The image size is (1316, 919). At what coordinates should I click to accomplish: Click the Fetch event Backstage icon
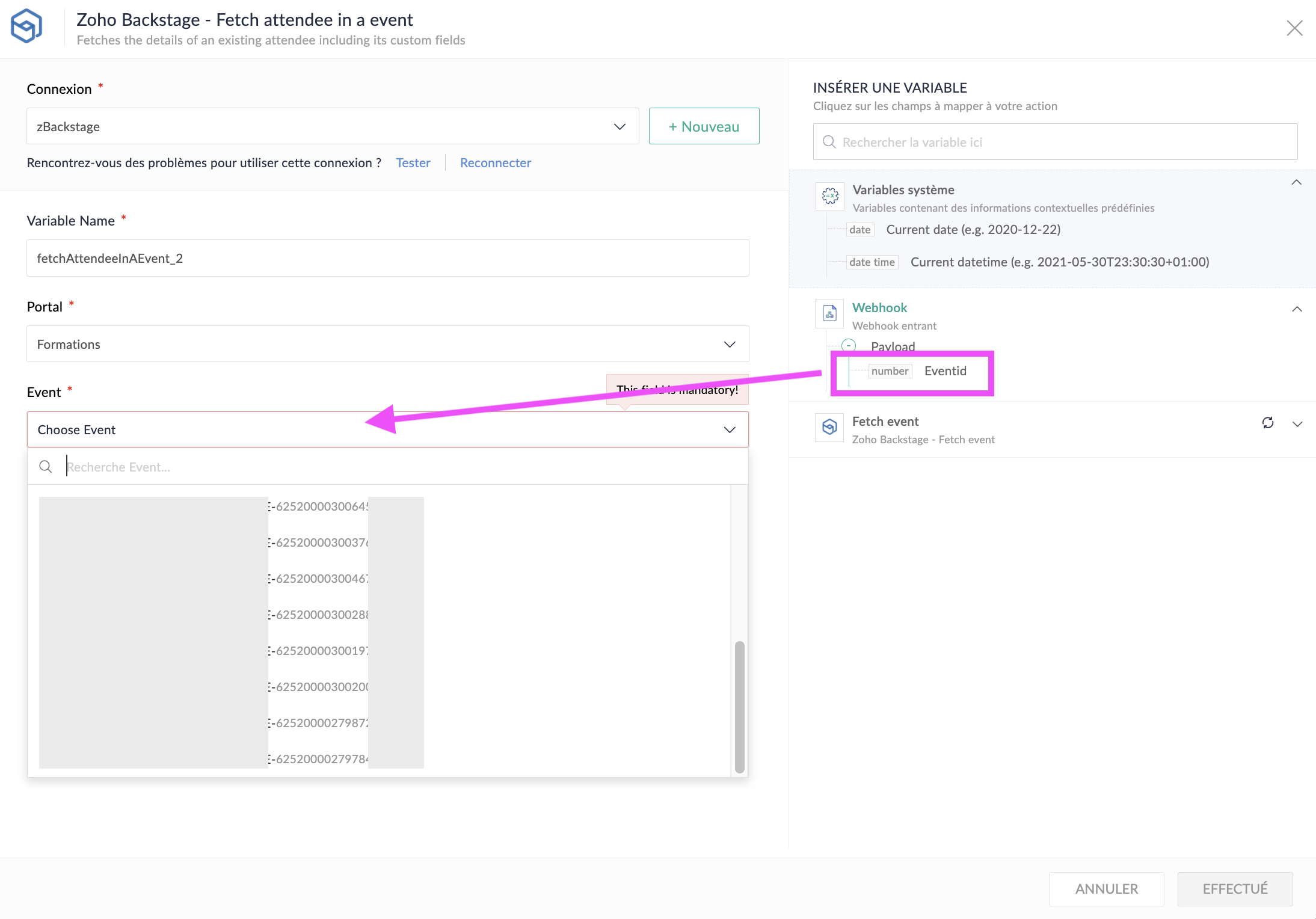click(x=830, y=427)
